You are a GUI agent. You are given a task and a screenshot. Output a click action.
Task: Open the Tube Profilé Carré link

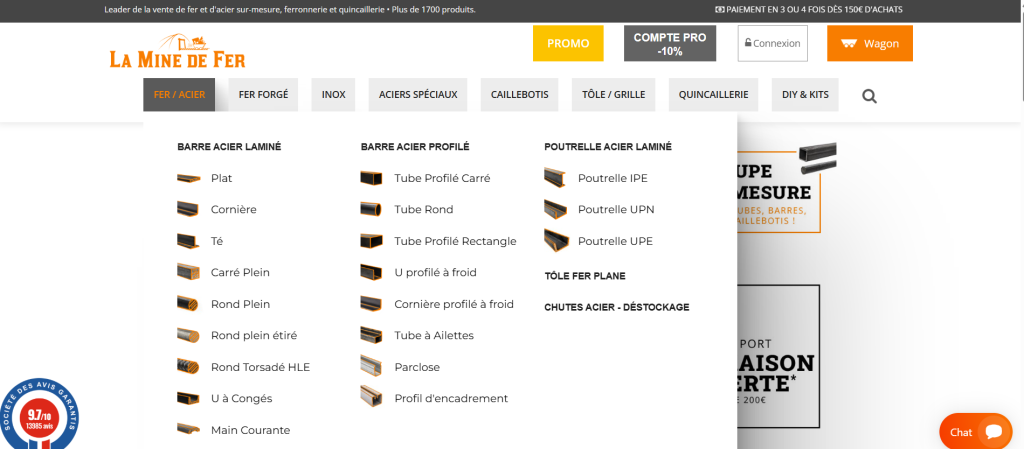click(442, 178)
